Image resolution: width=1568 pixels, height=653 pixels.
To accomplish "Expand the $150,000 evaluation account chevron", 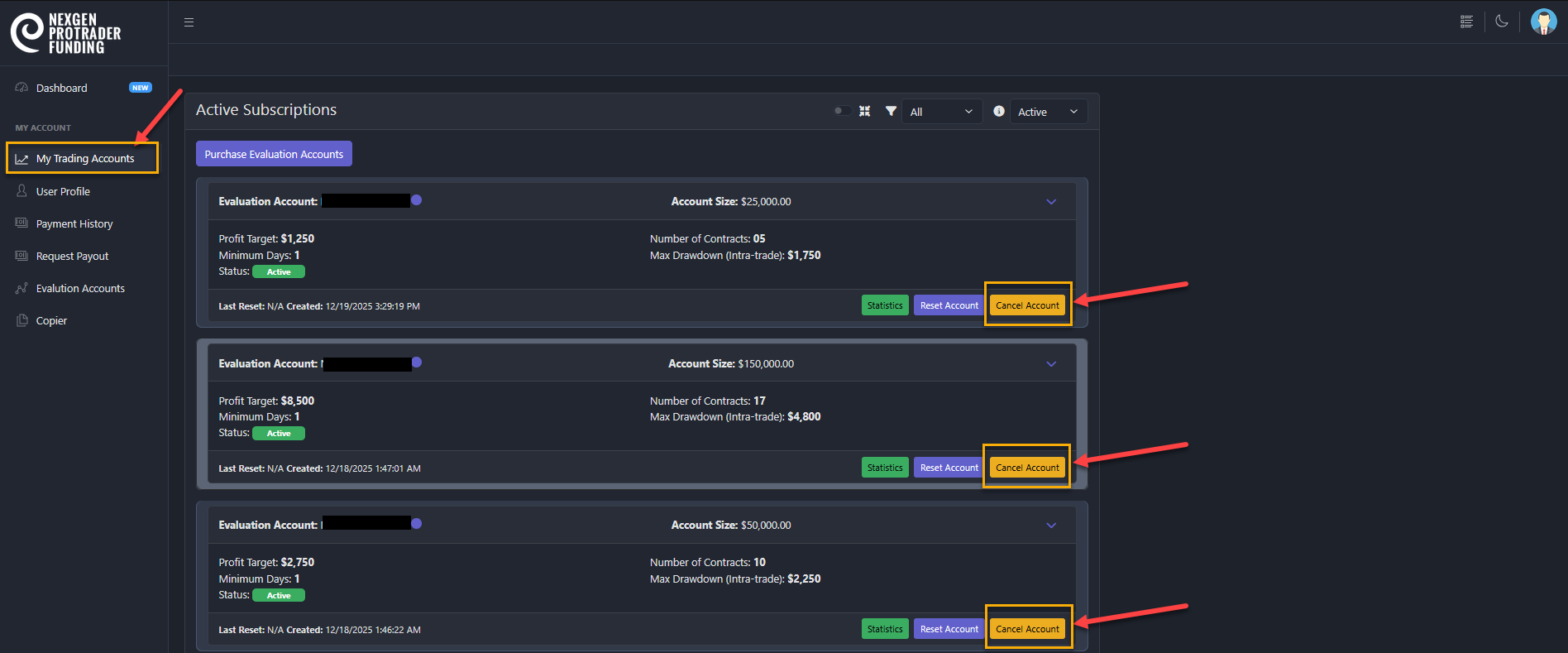I will [x=1051, y=364].
